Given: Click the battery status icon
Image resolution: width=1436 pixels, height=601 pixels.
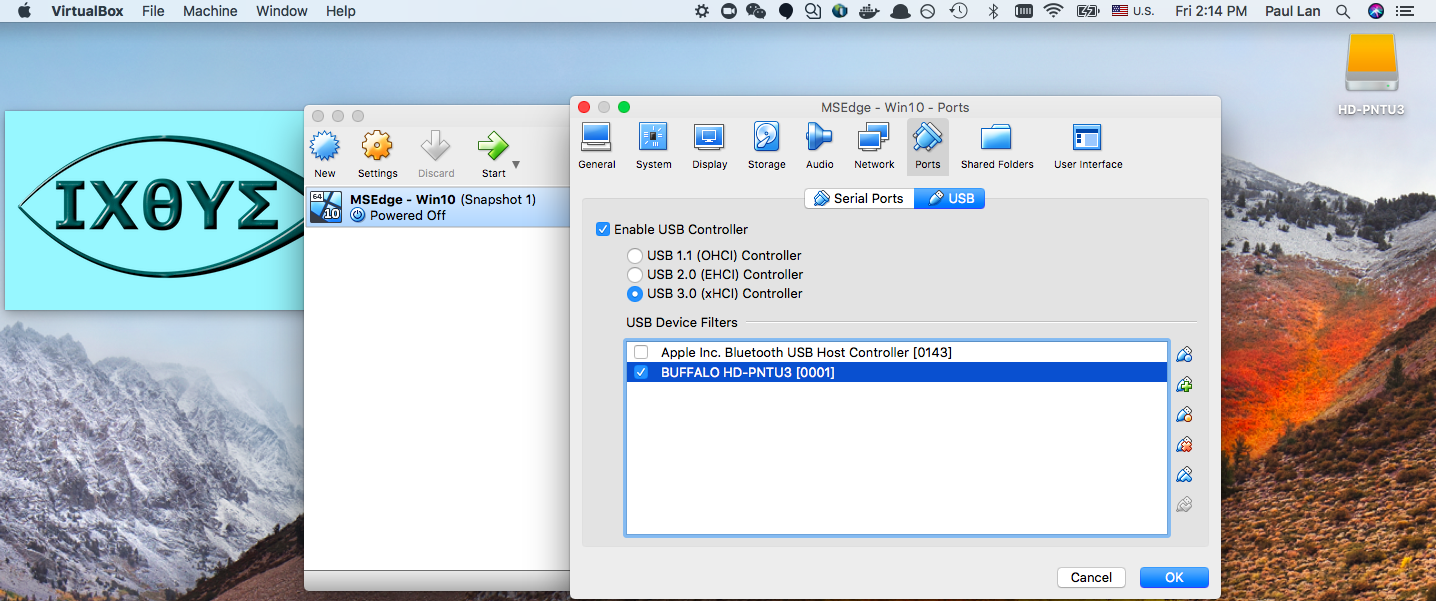Looking at the screenshot, I should coord(1087,11).
